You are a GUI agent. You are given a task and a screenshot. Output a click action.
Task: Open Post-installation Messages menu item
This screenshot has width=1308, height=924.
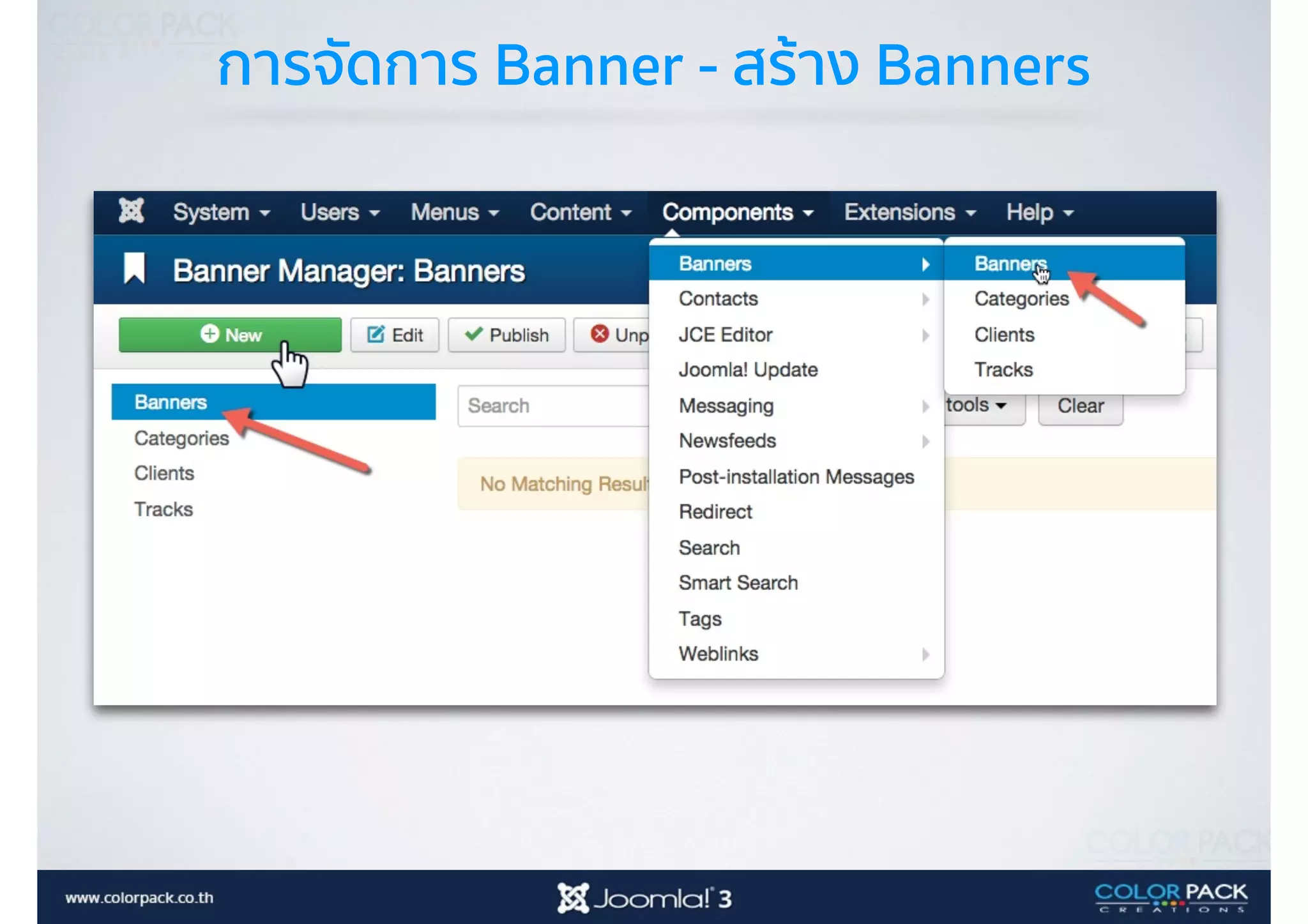coord(796,477)
